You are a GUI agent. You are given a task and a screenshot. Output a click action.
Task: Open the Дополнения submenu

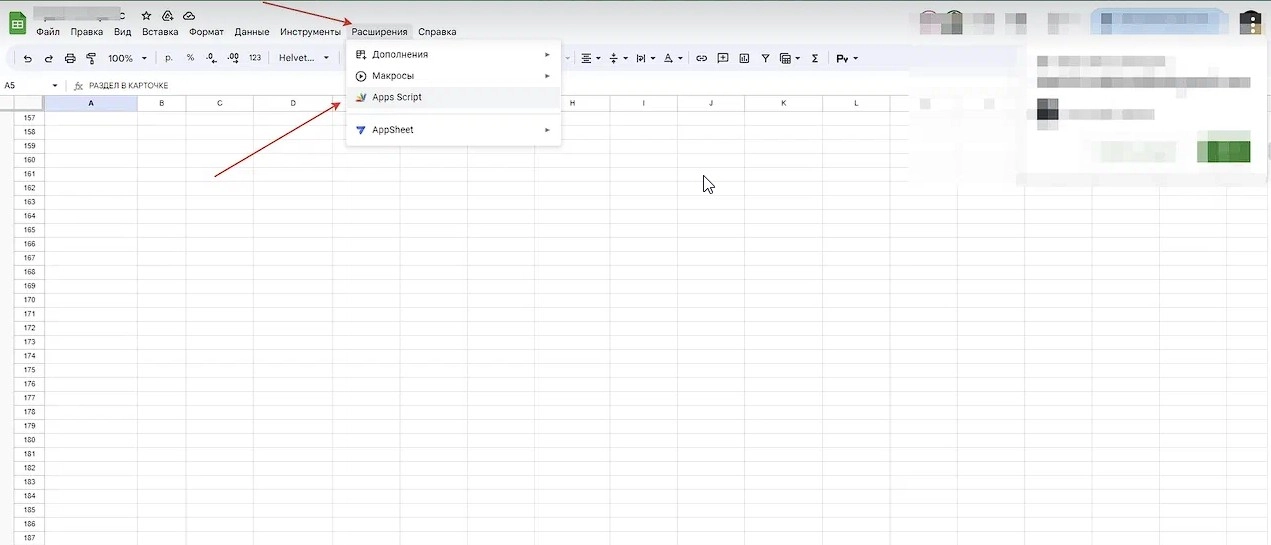(400, 54)
